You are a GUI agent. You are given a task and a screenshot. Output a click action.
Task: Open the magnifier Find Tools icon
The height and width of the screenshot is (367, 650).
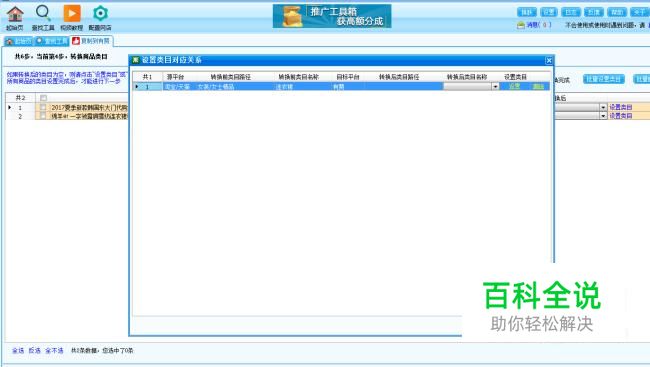43,18
